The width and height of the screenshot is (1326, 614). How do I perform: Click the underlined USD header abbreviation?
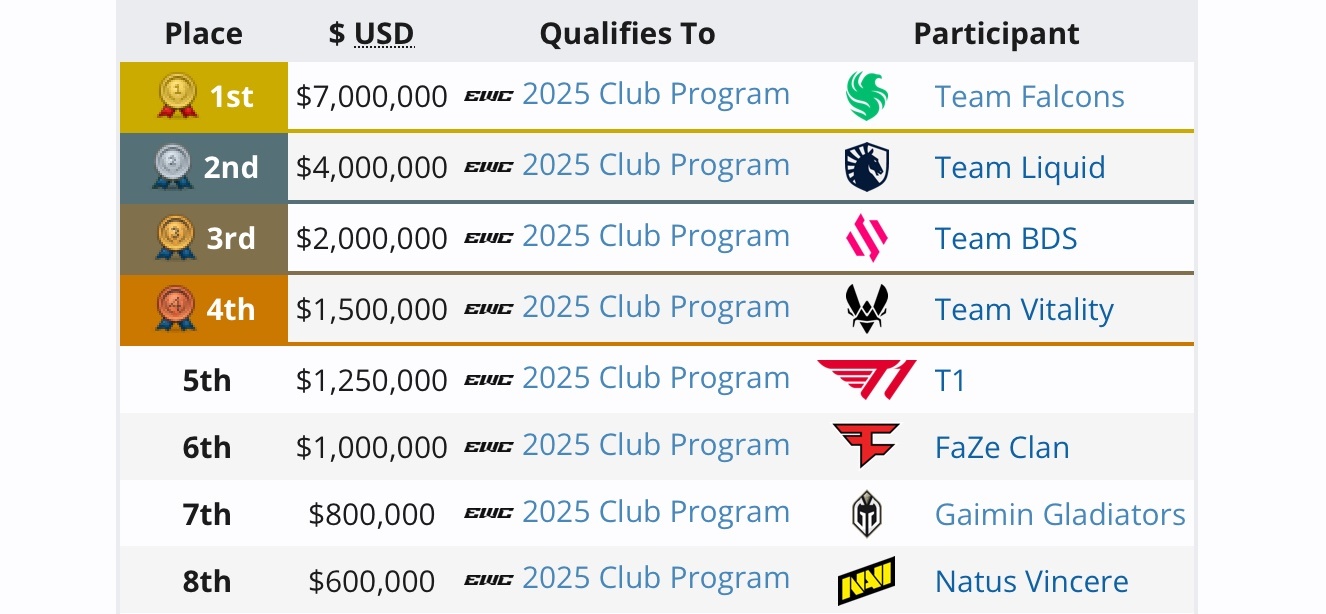384,33
